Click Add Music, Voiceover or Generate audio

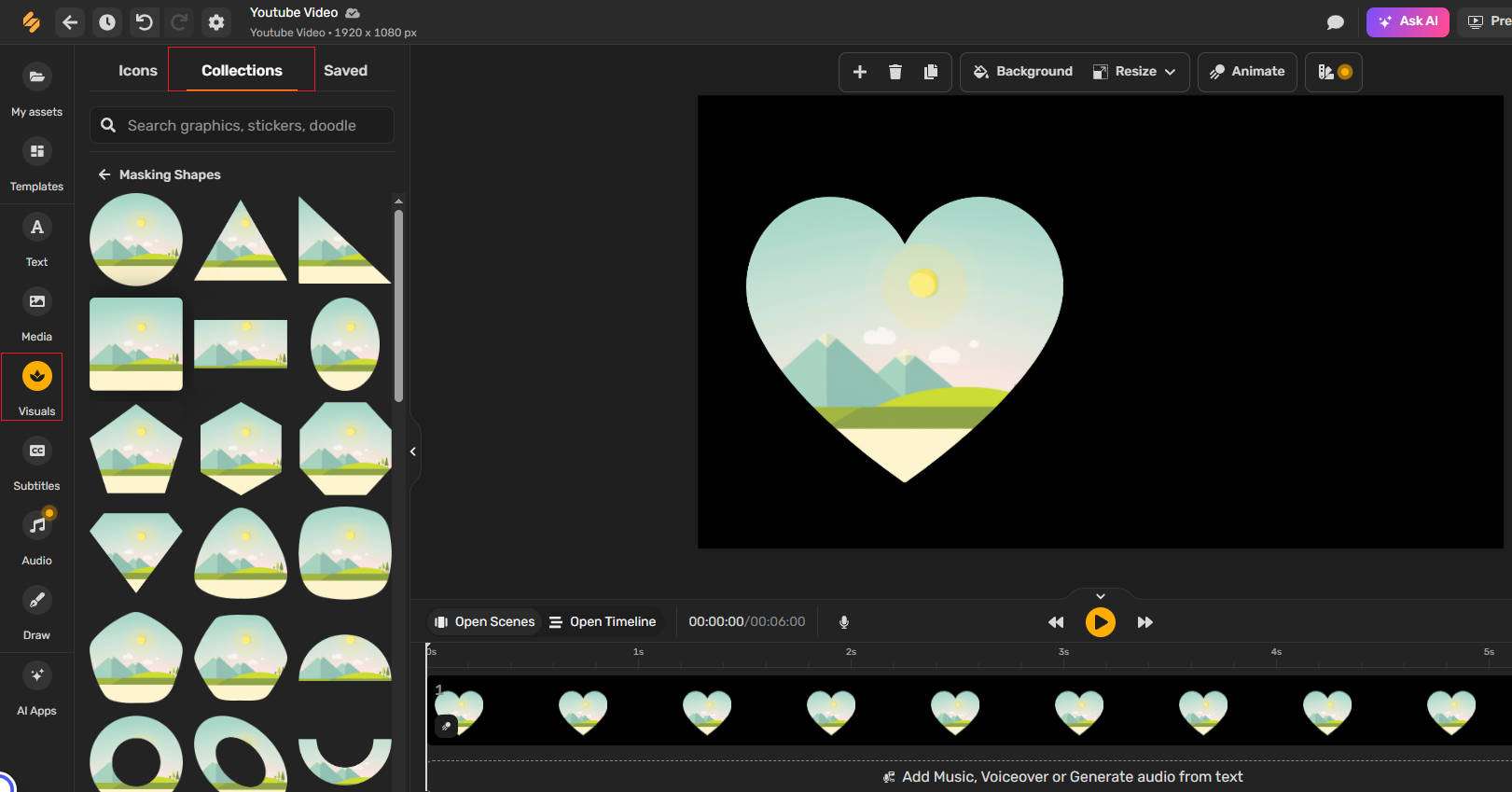1062,776
